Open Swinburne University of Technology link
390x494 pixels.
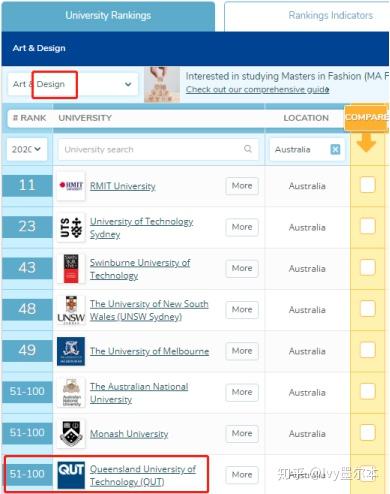click(140, 269)
